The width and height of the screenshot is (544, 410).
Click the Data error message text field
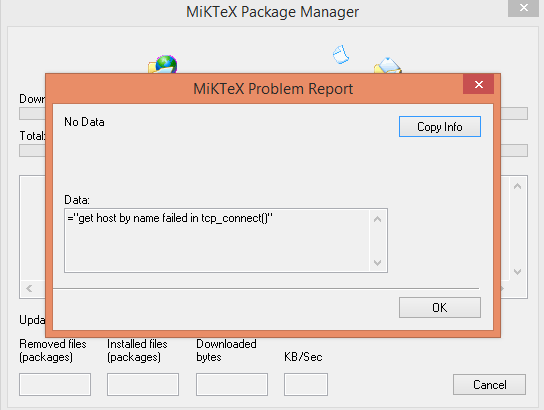pyautogui.click(x=226, y=240)
